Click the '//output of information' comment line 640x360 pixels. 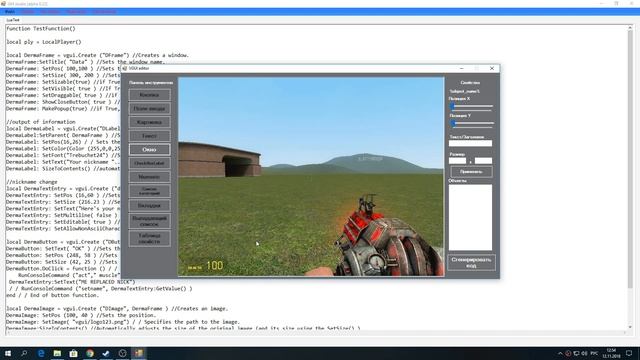point(41,122)
